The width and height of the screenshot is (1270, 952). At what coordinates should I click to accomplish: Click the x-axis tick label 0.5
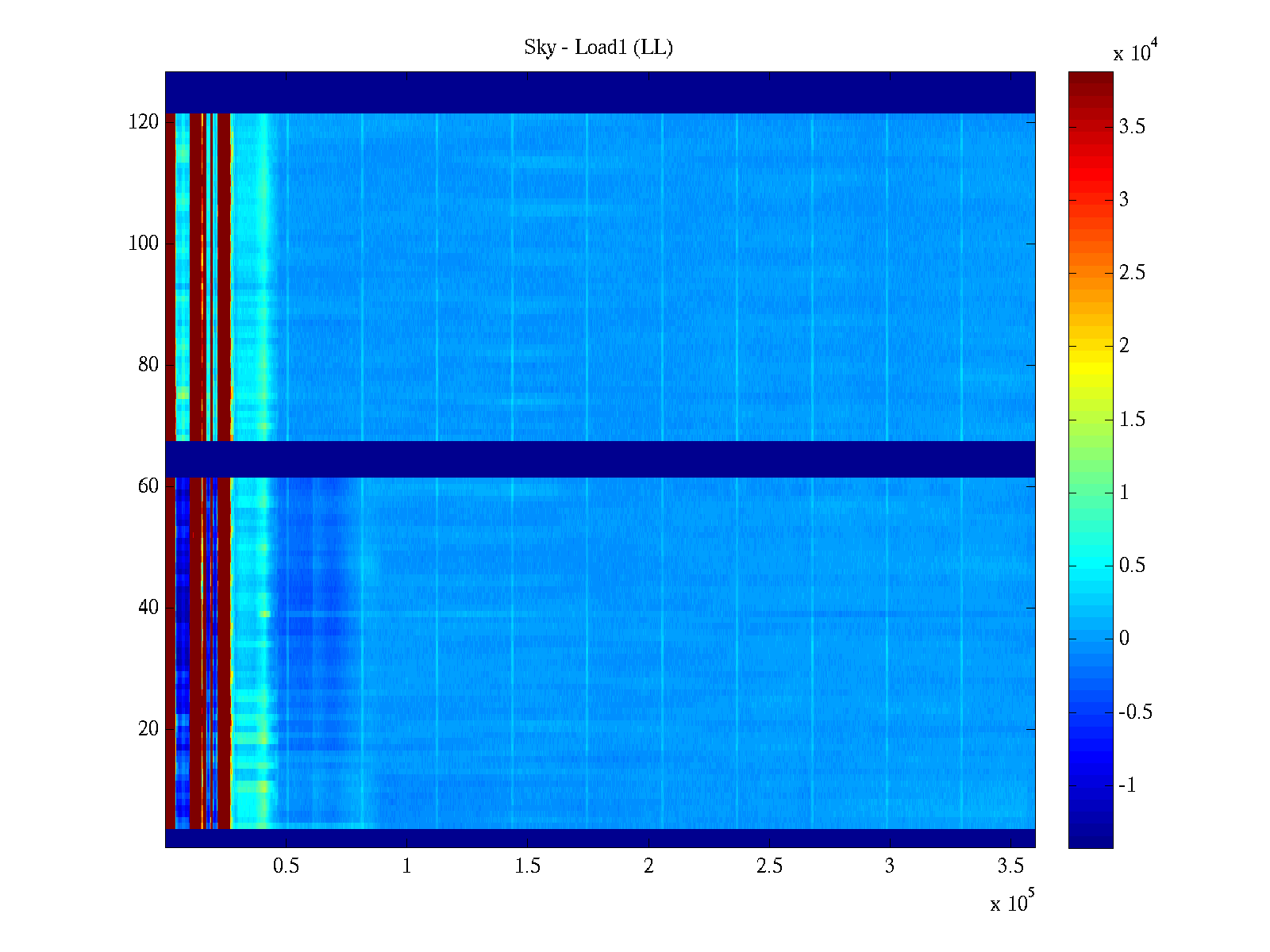[286, 866]
